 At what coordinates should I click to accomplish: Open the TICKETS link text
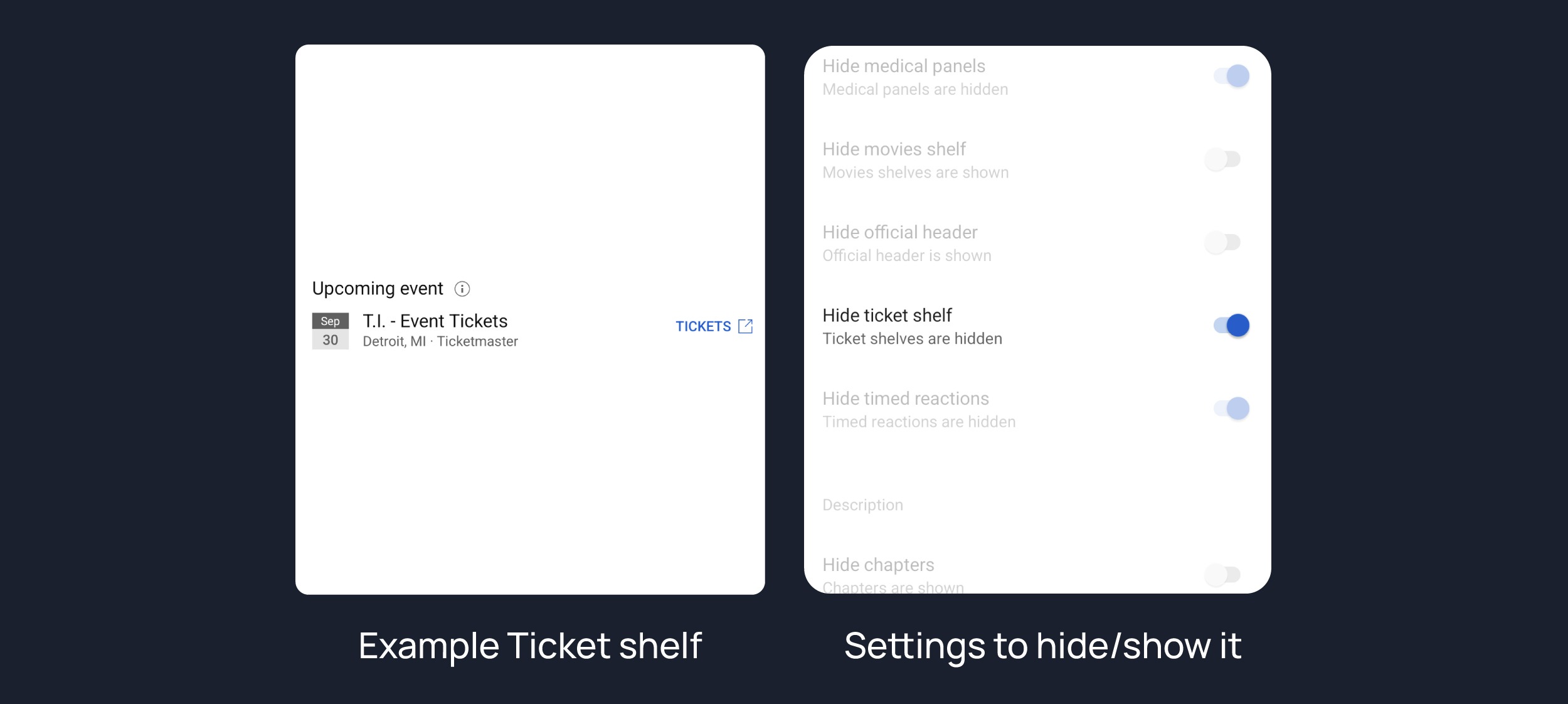click(702, 326)
